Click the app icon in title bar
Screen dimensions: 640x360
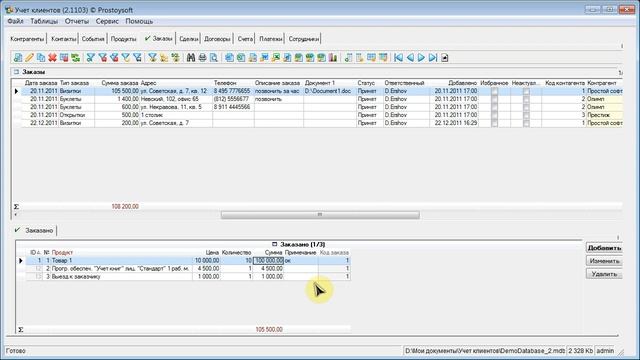point(9,9)
